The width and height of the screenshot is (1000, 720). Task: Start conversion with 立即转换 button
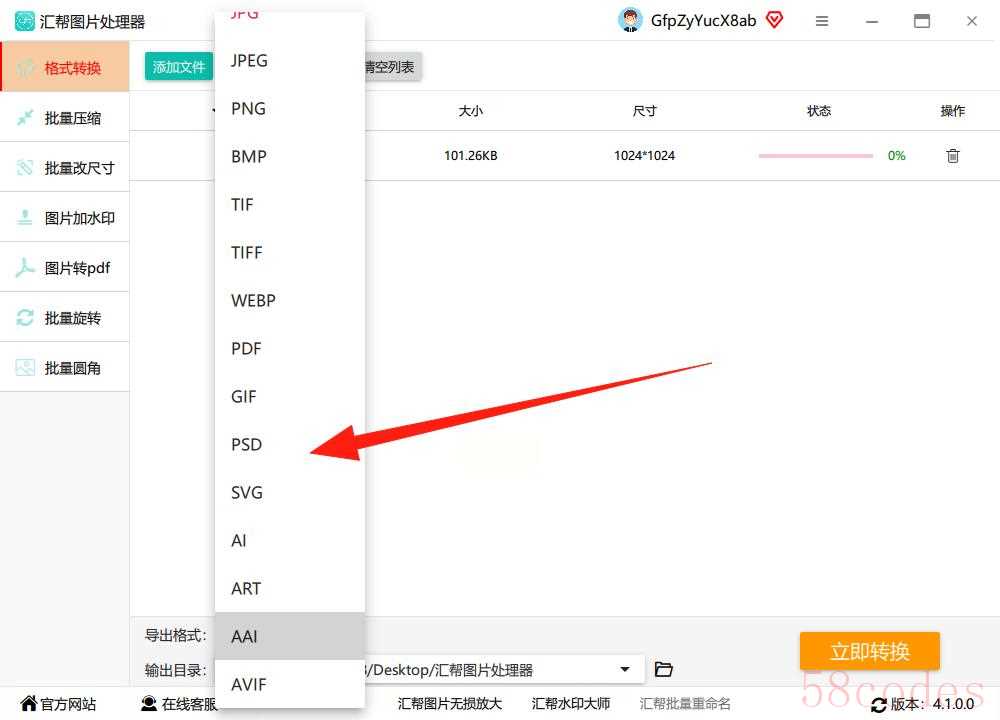pyautogui.click(x=869, y=651)
